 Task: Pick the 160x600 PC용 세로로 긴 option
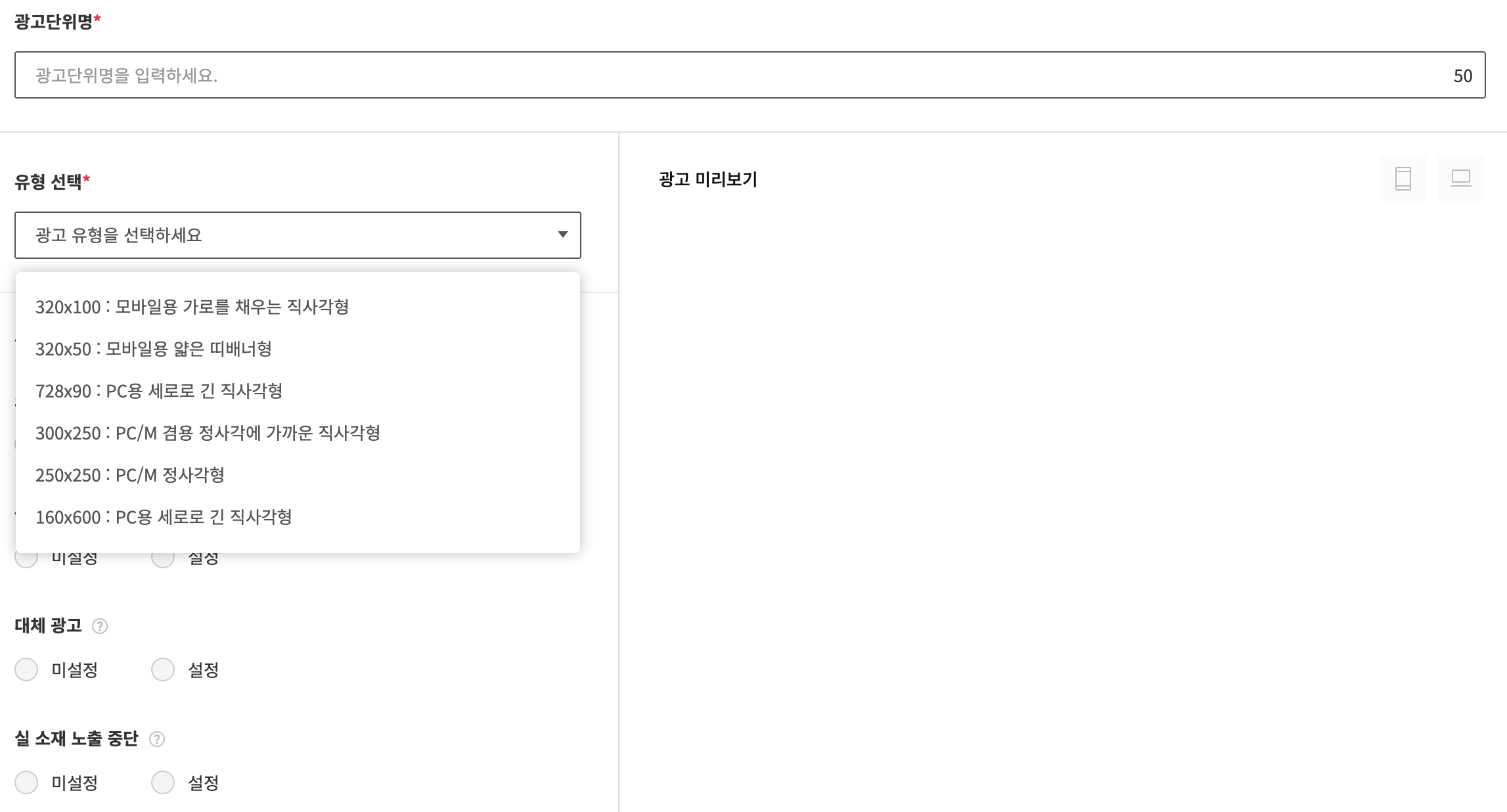[163, 517]
